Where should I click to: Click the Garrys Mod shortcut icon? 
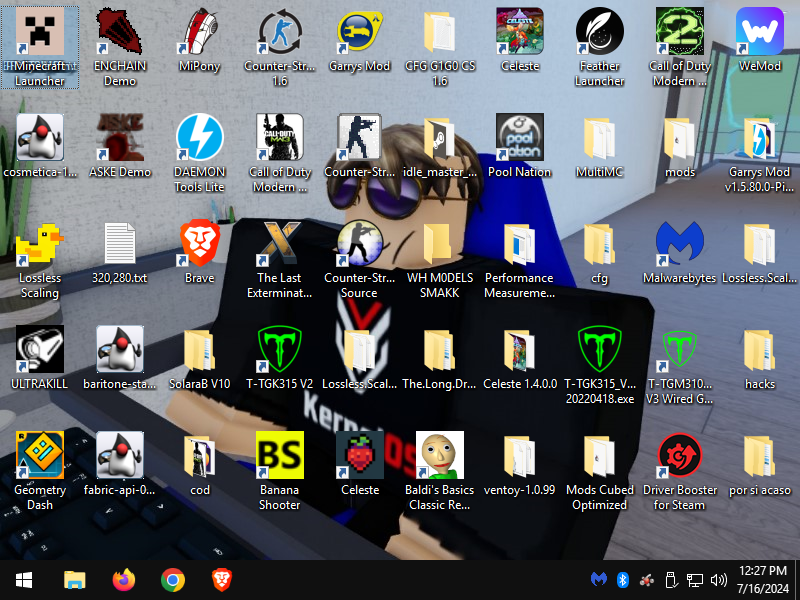(360, 40)
